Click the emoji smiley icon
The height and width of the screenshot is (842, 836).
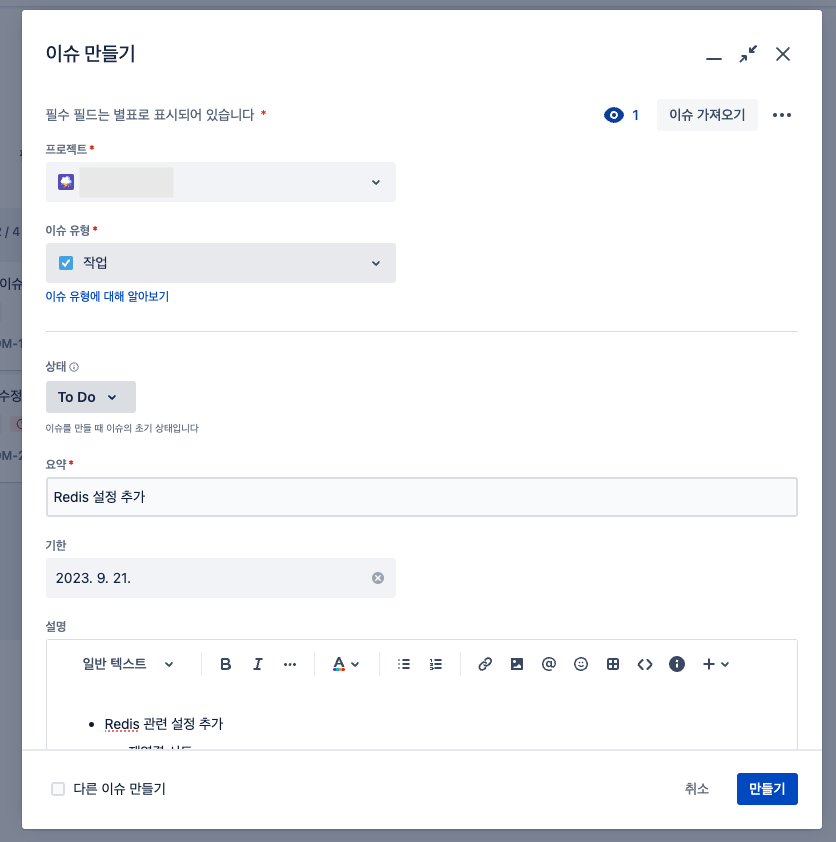tap(581, 664)
